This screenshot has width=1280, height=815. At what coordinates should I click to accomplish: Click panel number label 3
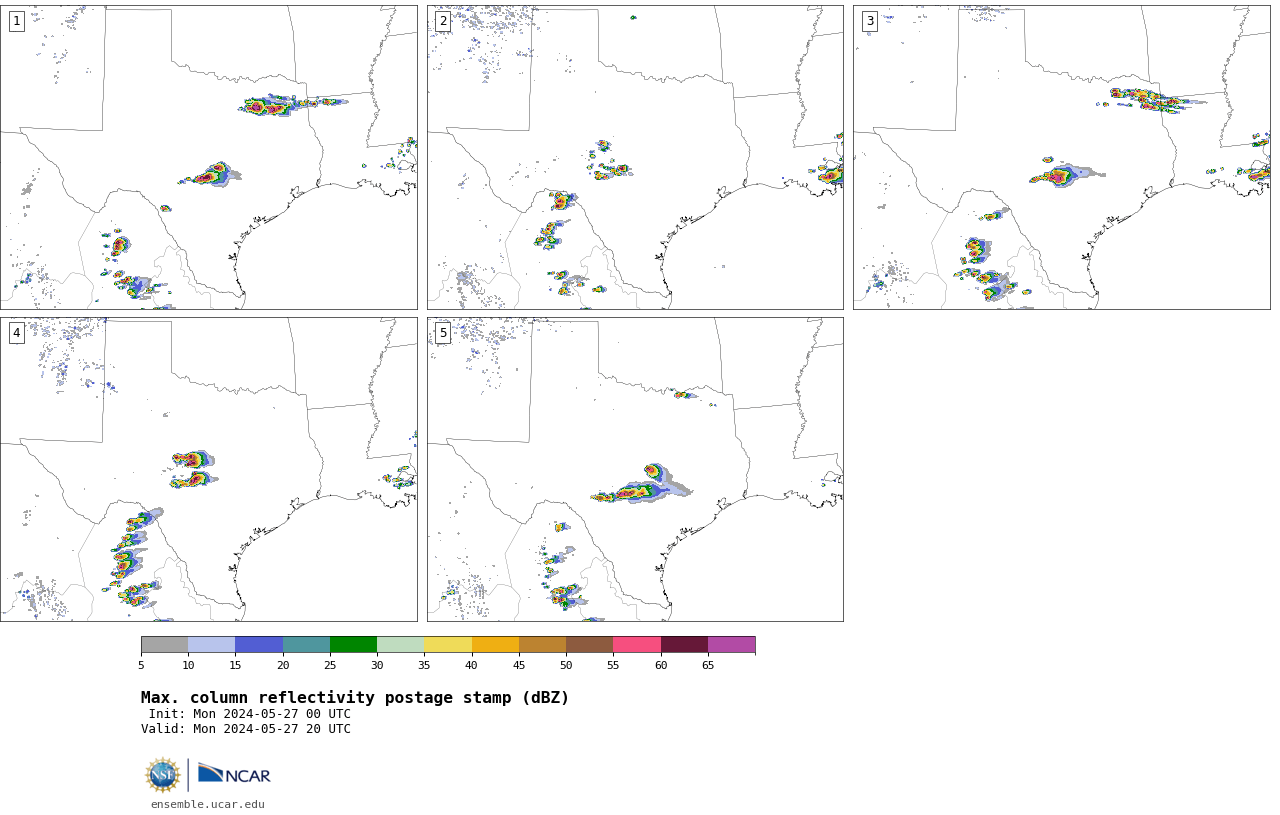(x=870, y=21)
